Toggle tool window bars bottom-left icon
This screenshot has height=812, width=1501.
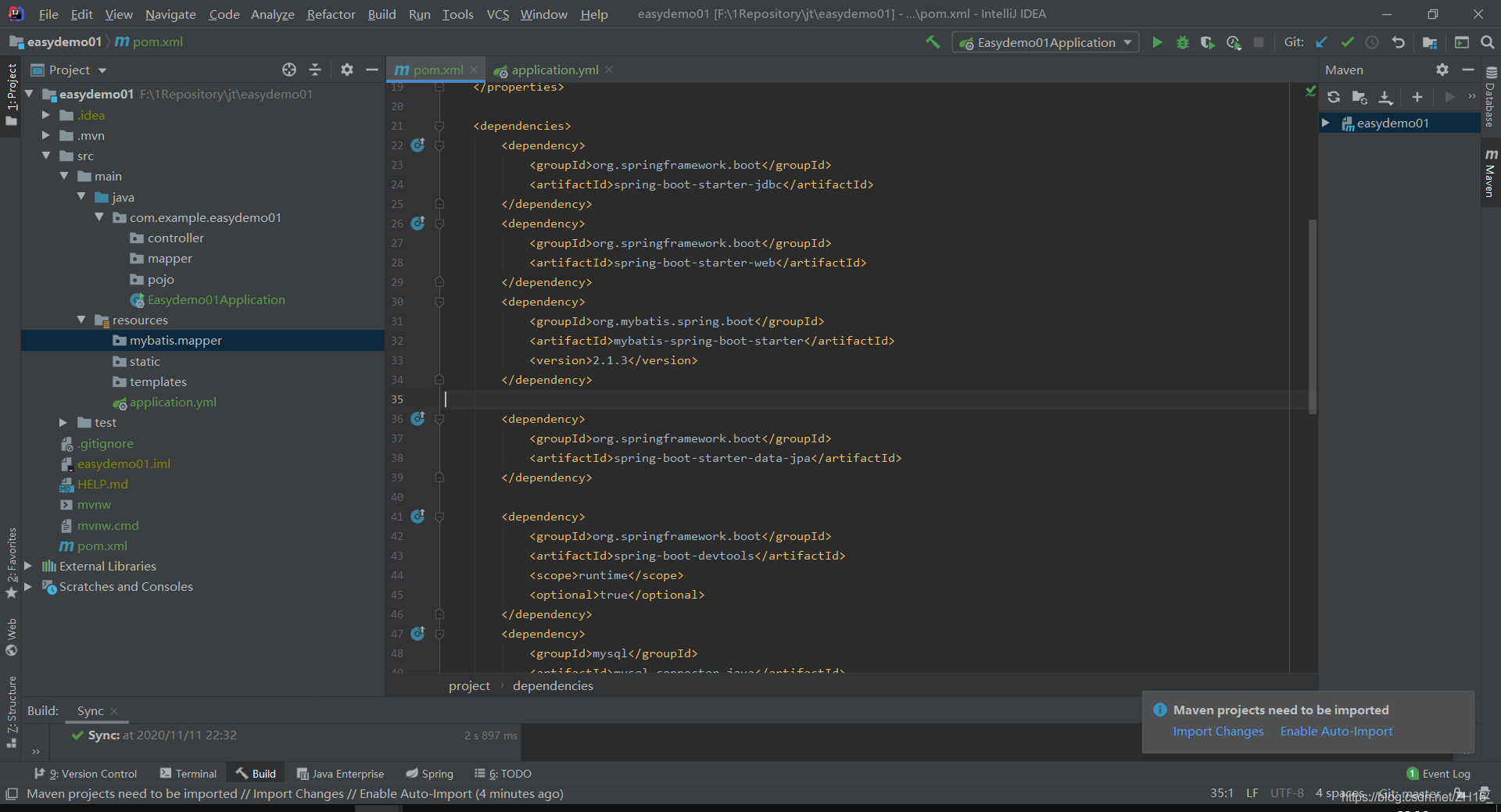click(x=12, y=794)
